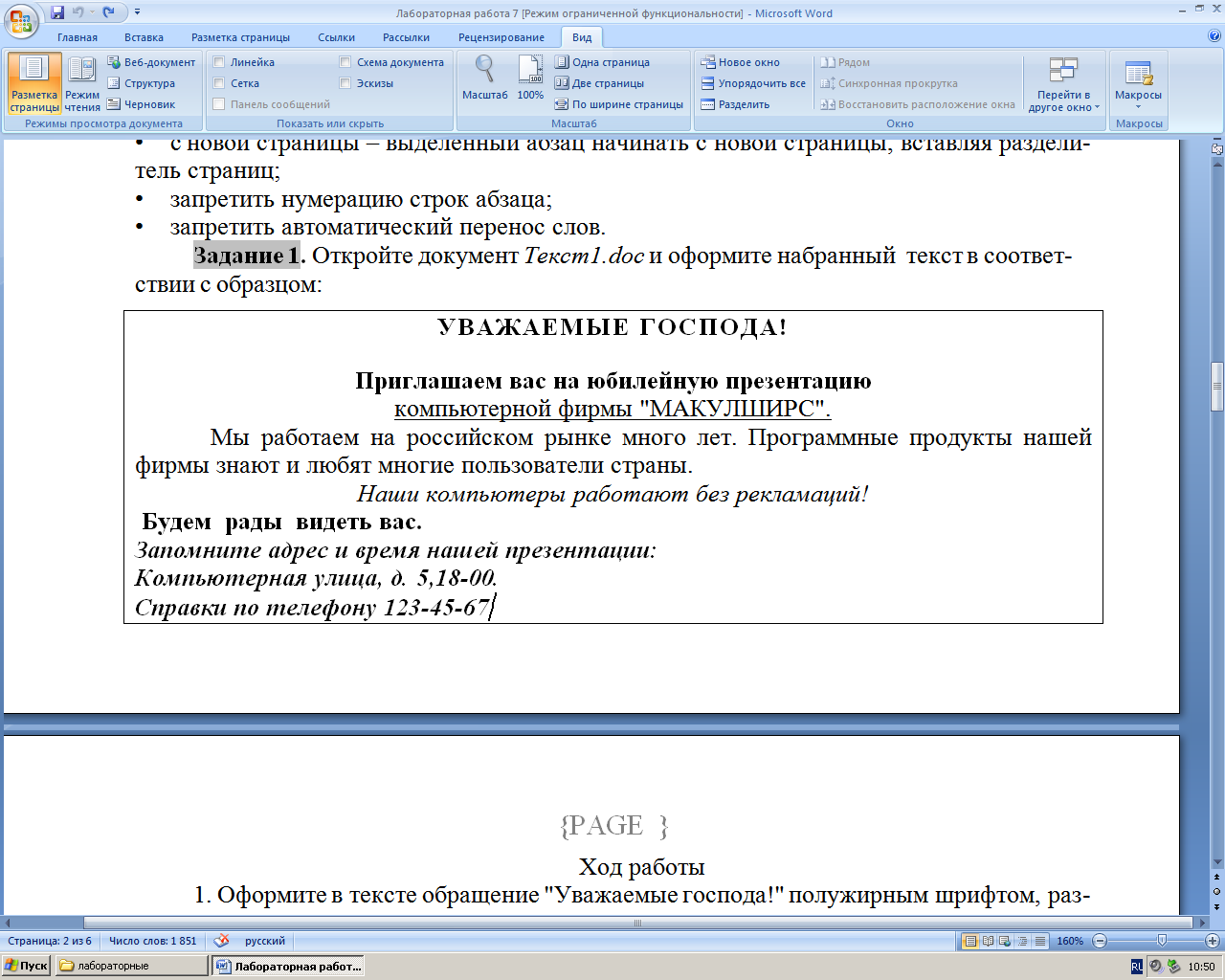Click zoom in plus button
This screenshot has width=1225, height=980.
1212,941
